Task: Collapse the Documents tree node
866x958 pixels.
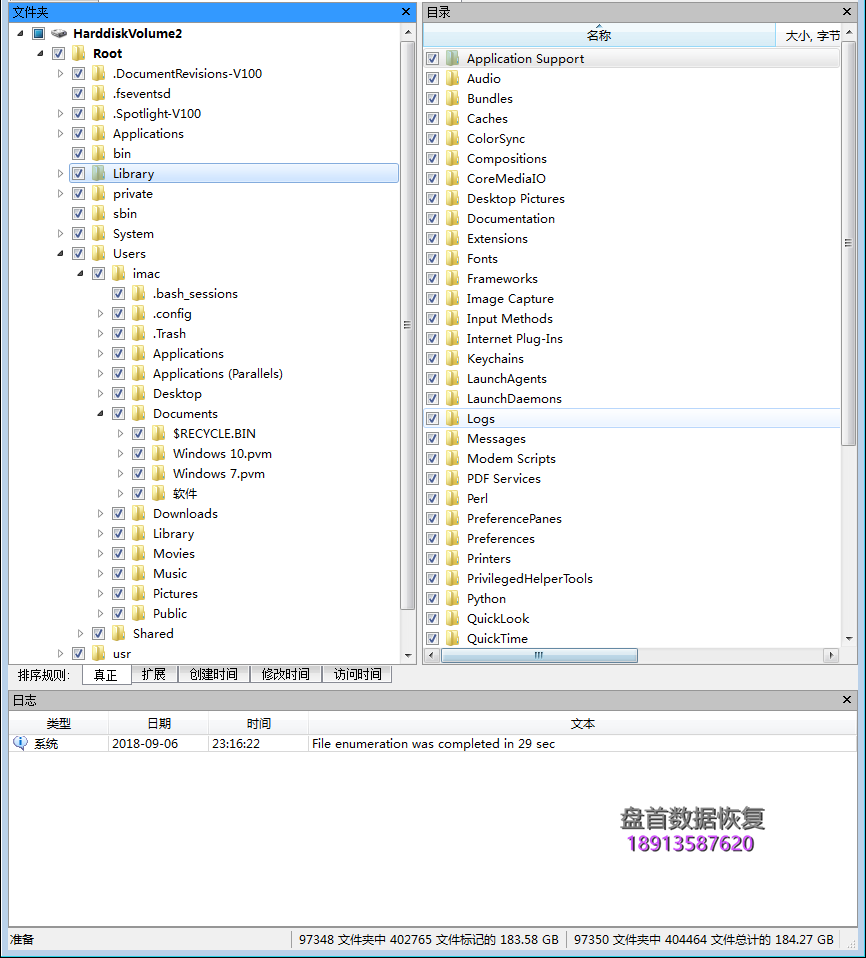Action: click(100, 413)
